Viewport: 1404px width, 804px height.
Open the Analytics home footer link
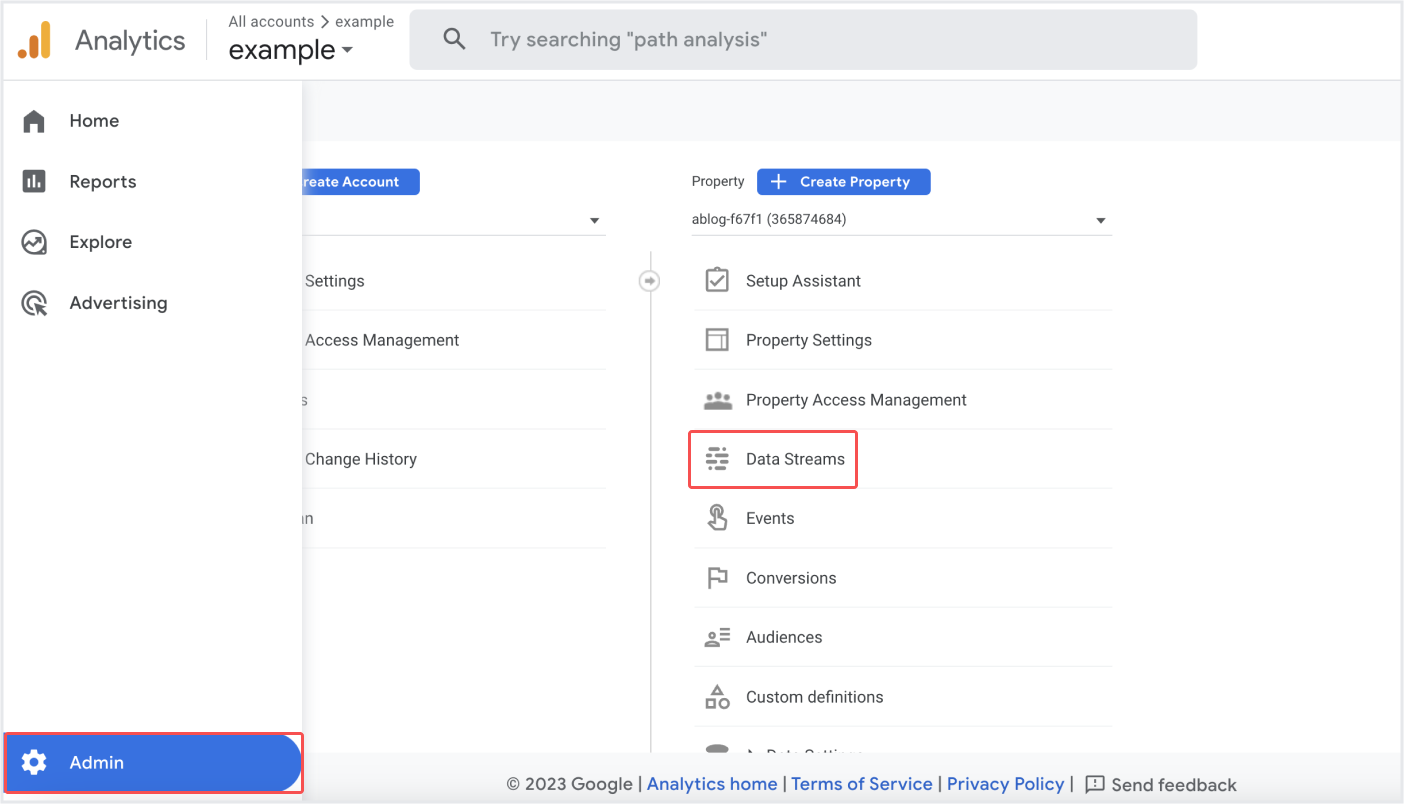[712, 784]
